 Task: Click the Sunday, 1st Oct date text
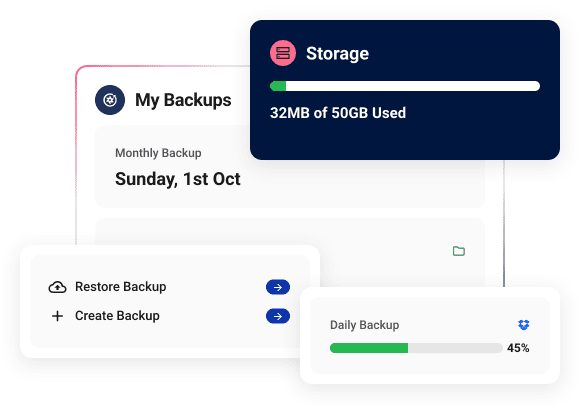coord(178,179)
